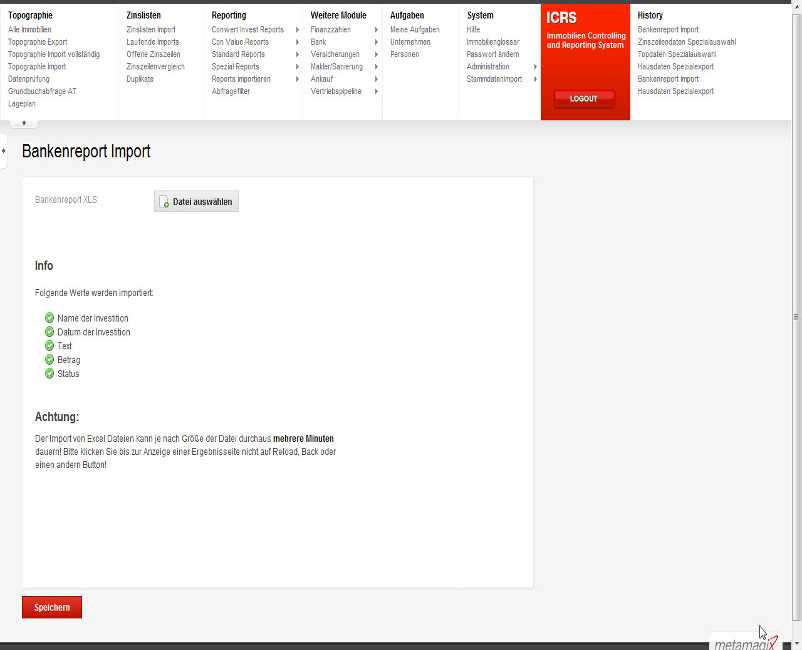
Task: Open Meine Aufgaben link
Action: pyautogui.click(x=415, y=30)
